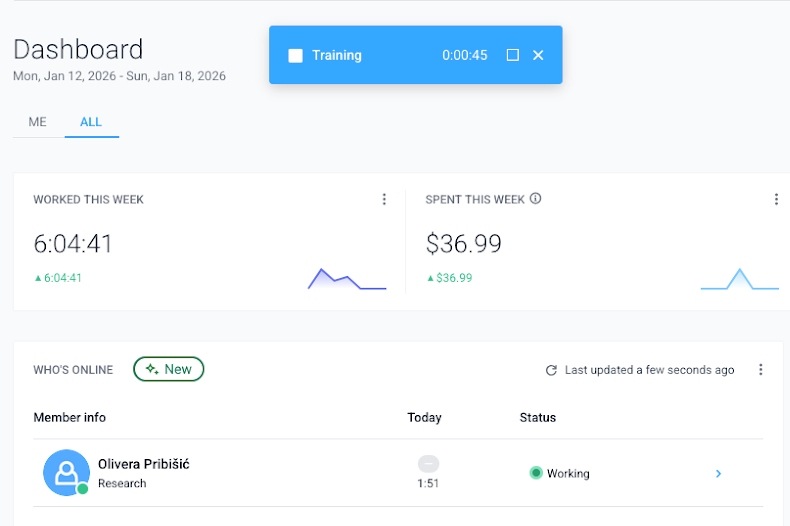Image resolution: width=790 pixels, height=526 pixels.
Task: Switch to the ME tab
Action: point(37,122)
